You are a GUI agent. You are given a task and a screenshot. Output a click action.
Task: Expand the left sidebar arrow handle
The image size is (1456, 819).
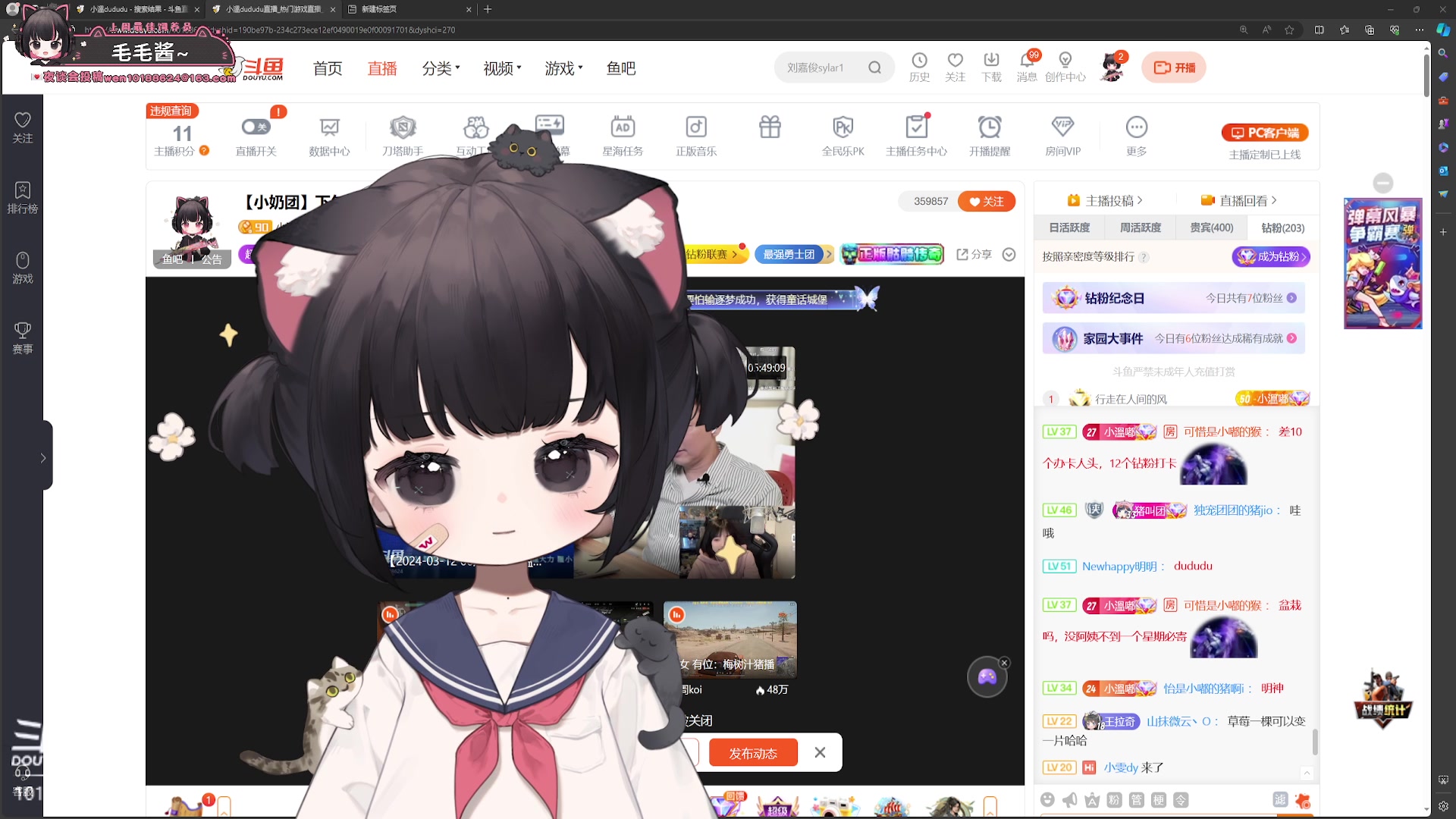tap(43, 457)
